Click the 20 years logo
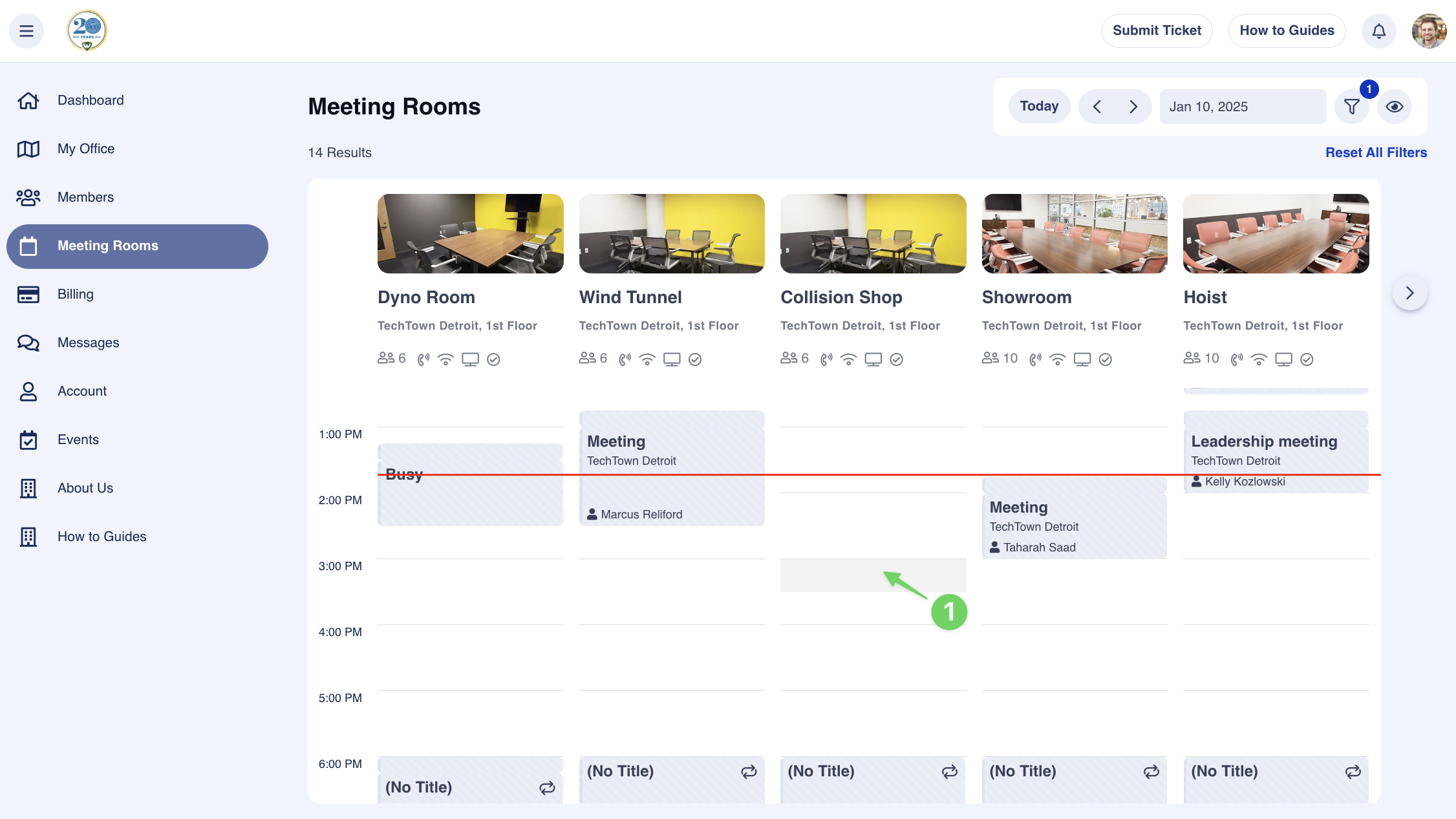 [87, 30]
